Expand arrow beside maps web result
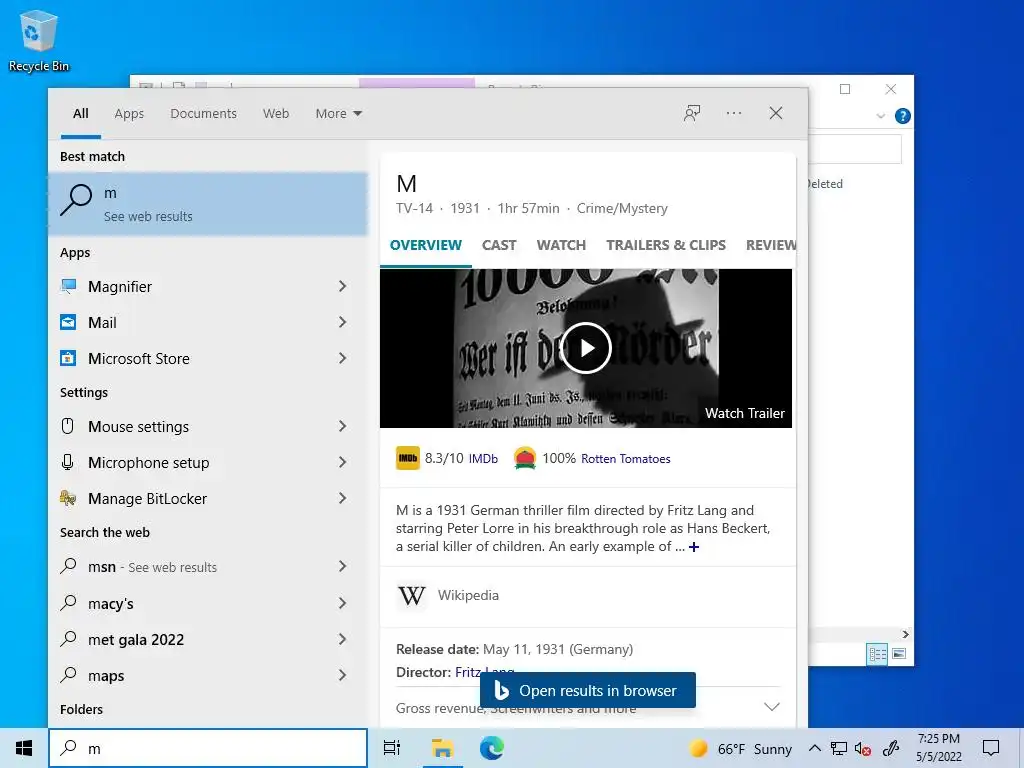Viewport: 1024px width, 768px height. [x=342, y=675]
